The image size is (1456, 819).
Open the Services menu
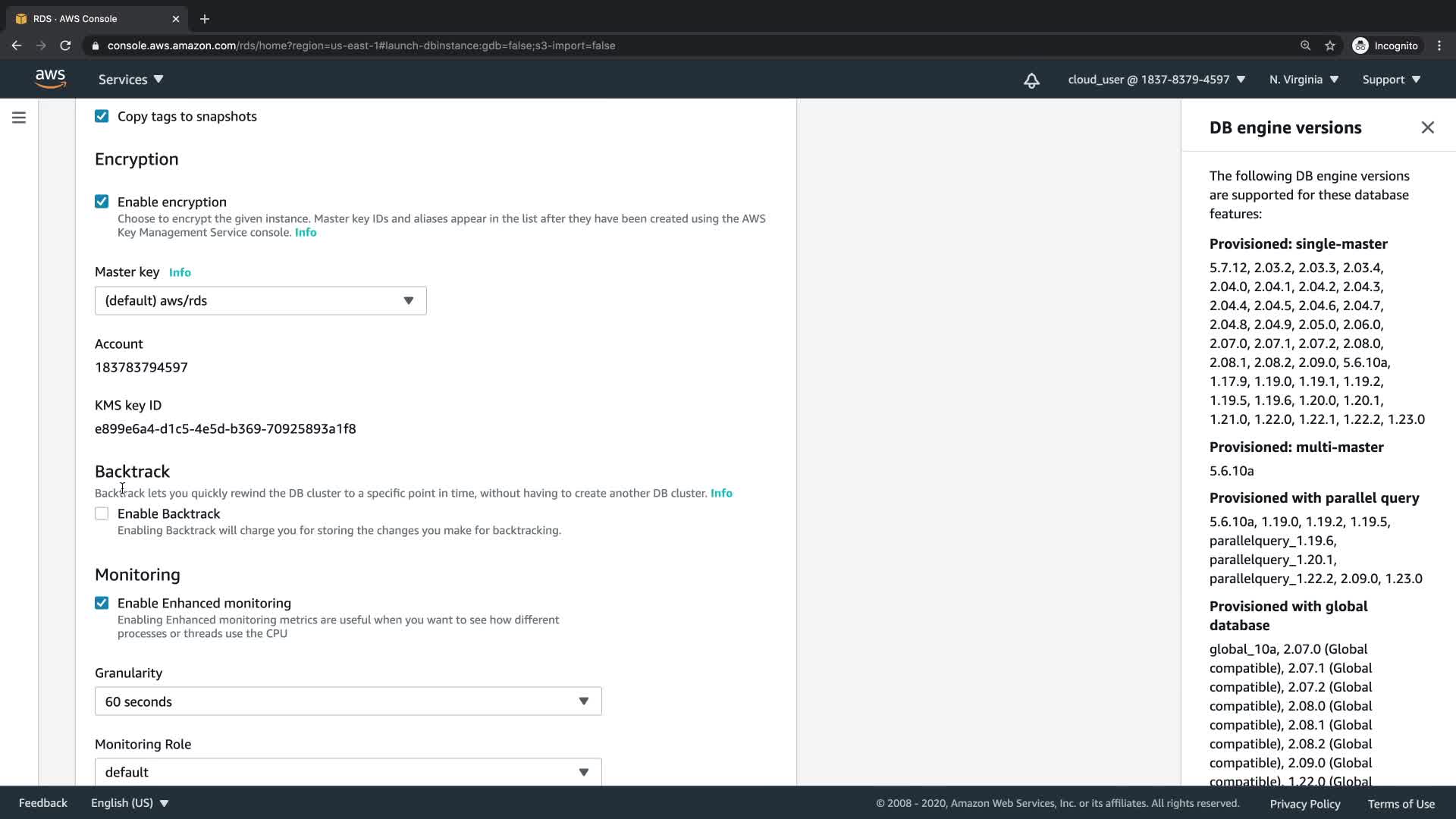click(130, 80)
